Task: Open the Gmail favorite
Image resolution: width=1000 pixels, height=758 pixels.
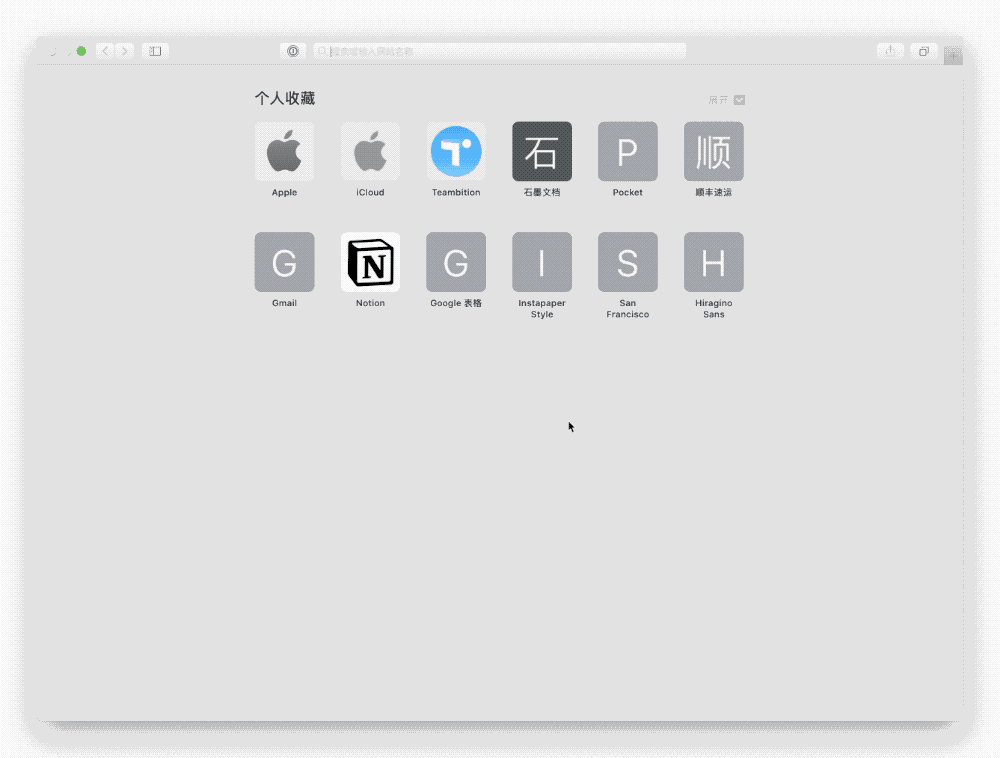Action: point(284,262)
